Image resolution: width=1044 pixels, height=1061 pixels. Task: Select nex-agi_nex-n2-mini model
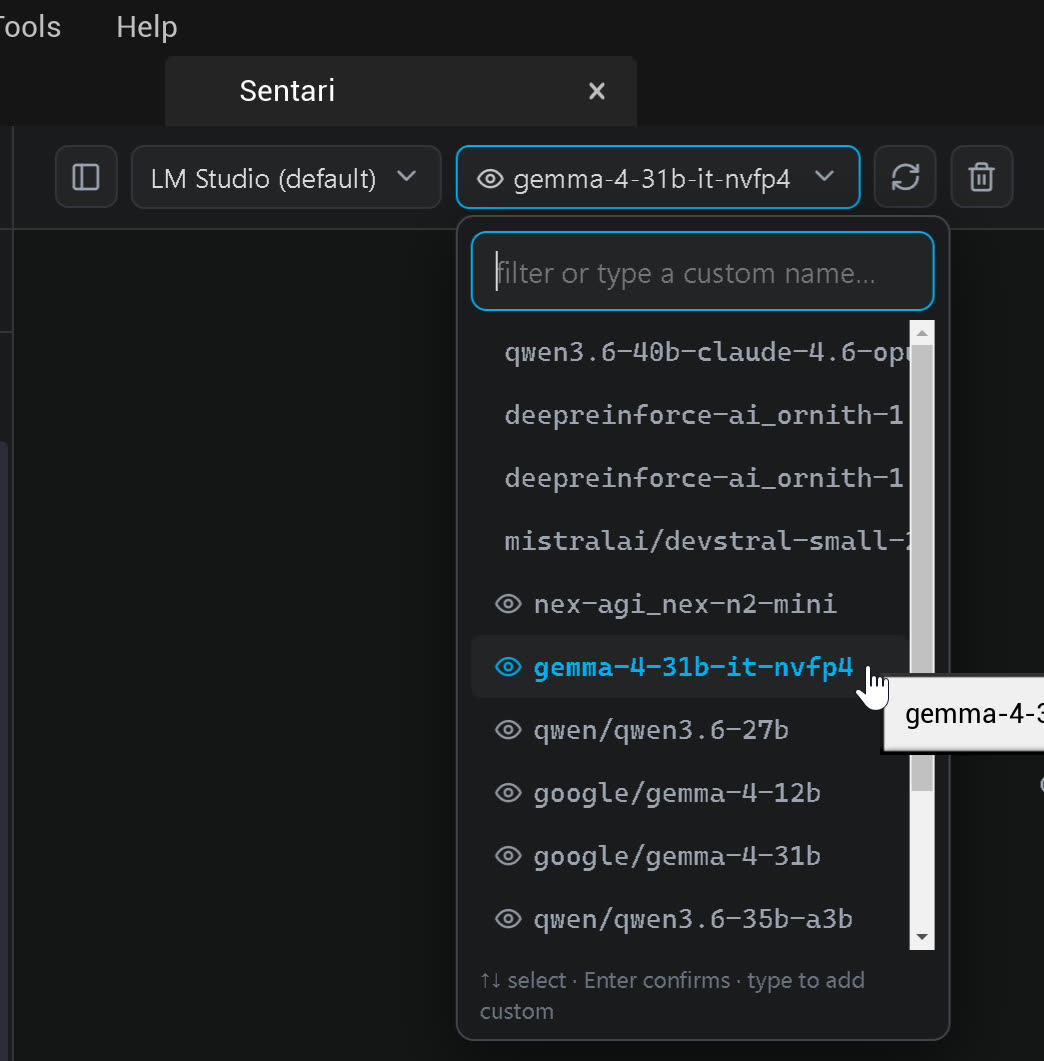(x=690, y=604)
